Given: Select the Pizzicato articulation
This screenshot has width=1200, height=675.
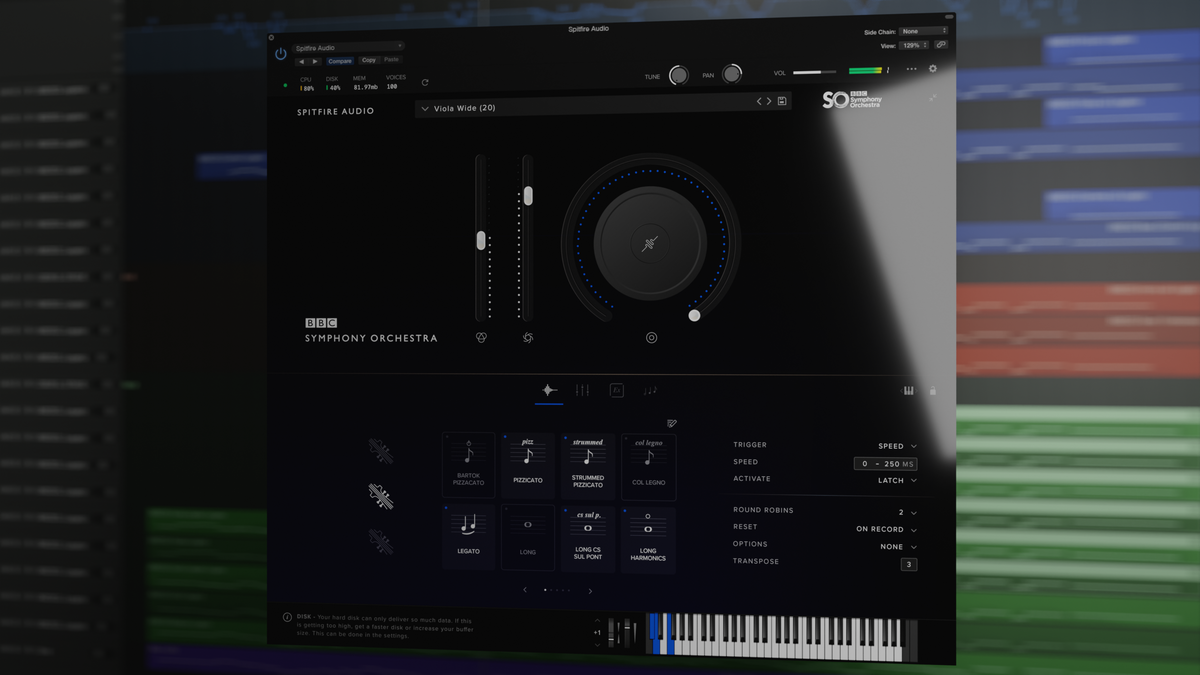Looking at the screenshot, I should click(x=528, y=464).
